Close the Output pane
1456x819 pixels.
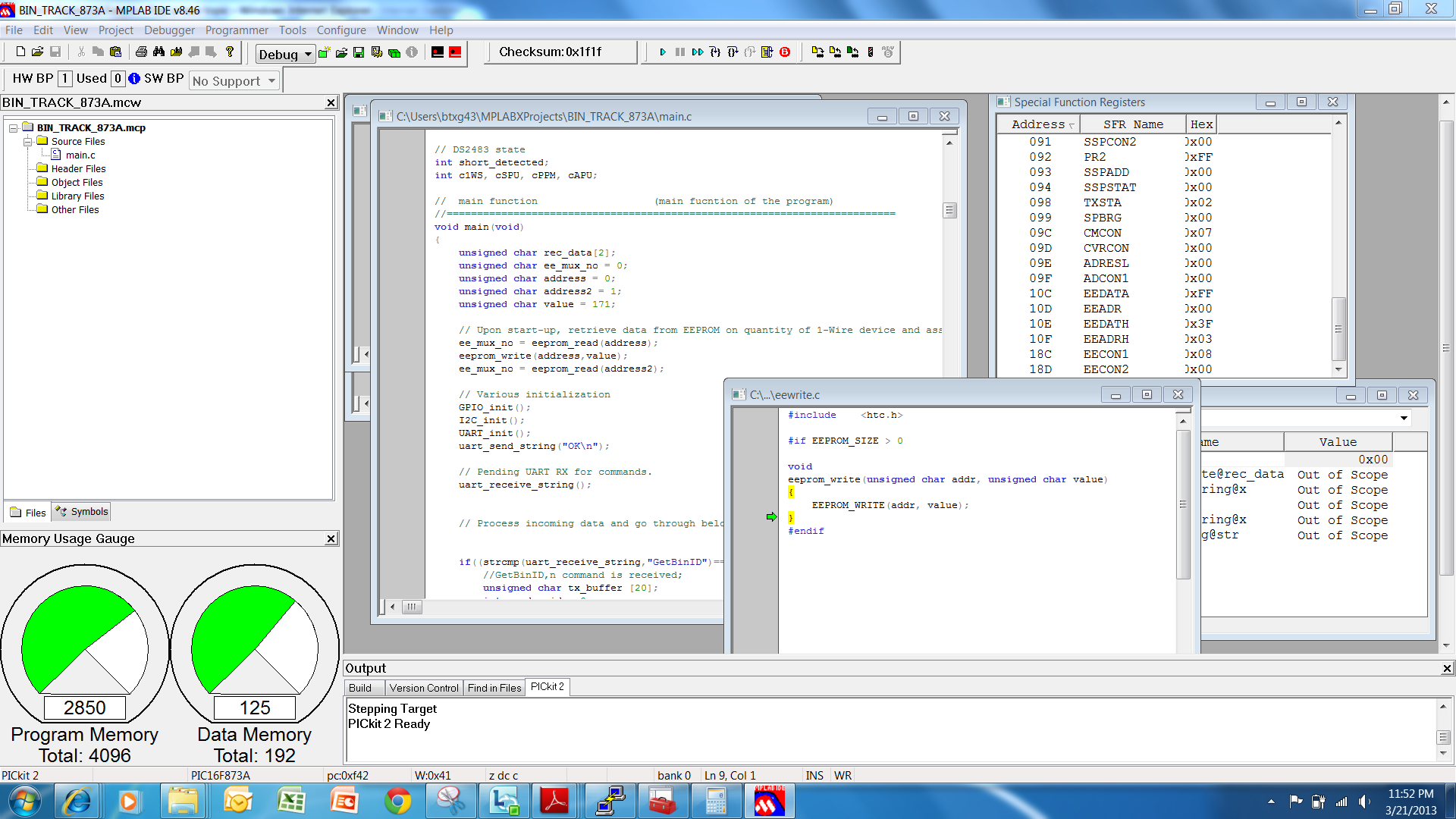(1447, 668)
